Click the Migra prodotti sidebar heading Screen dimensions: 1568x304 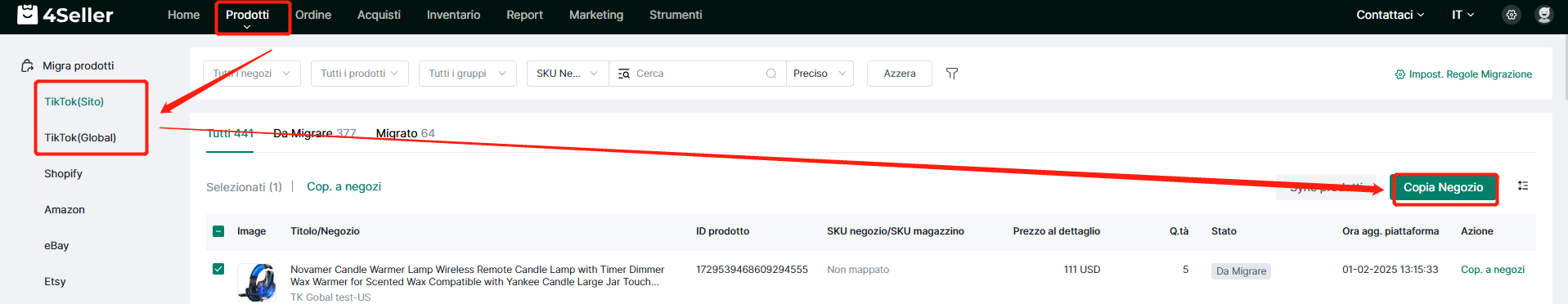point(79,65)
